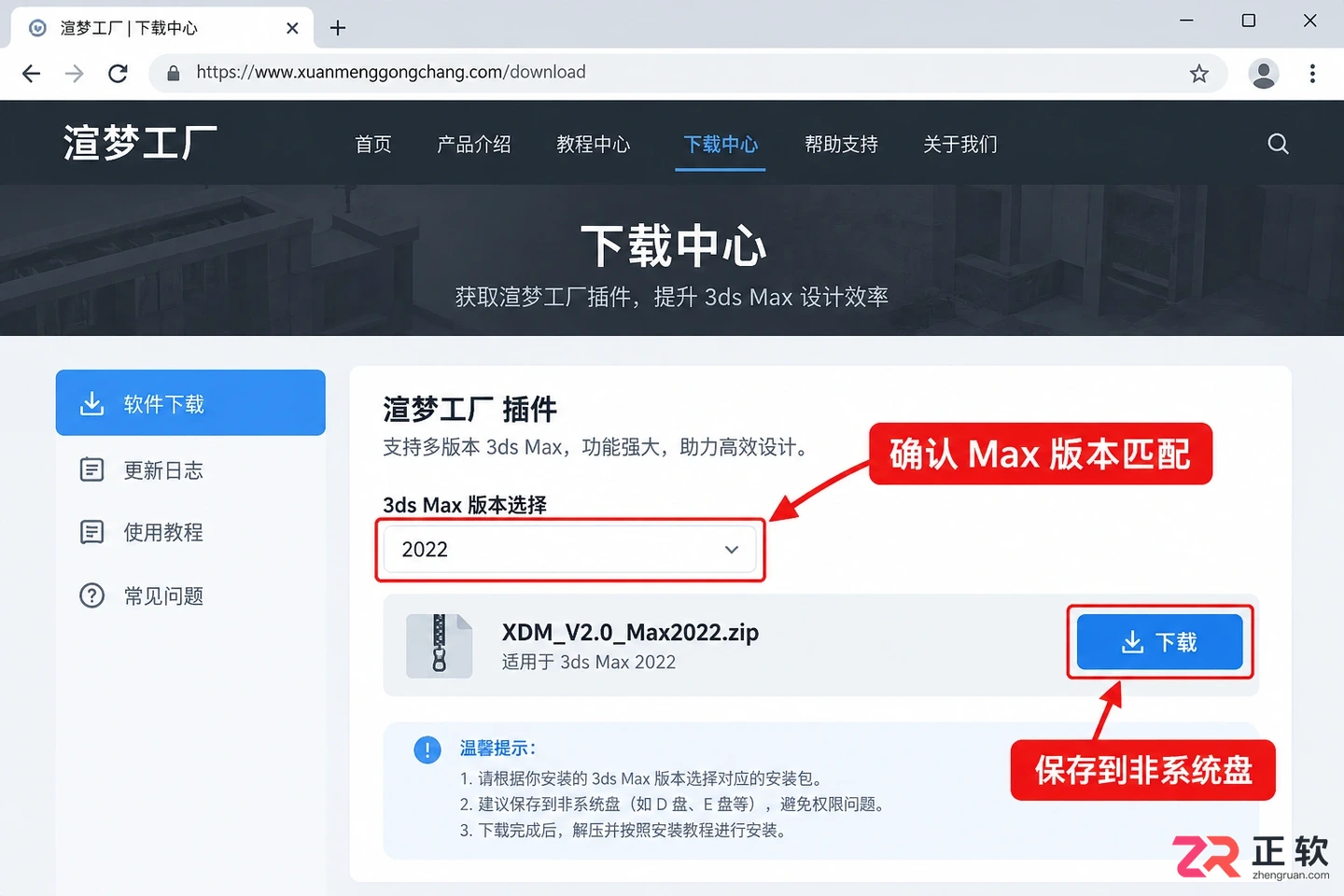The height and width of the screenshot is (896, 1344).
Task: Minimize the browser window
Action: tap(1186, 21)
